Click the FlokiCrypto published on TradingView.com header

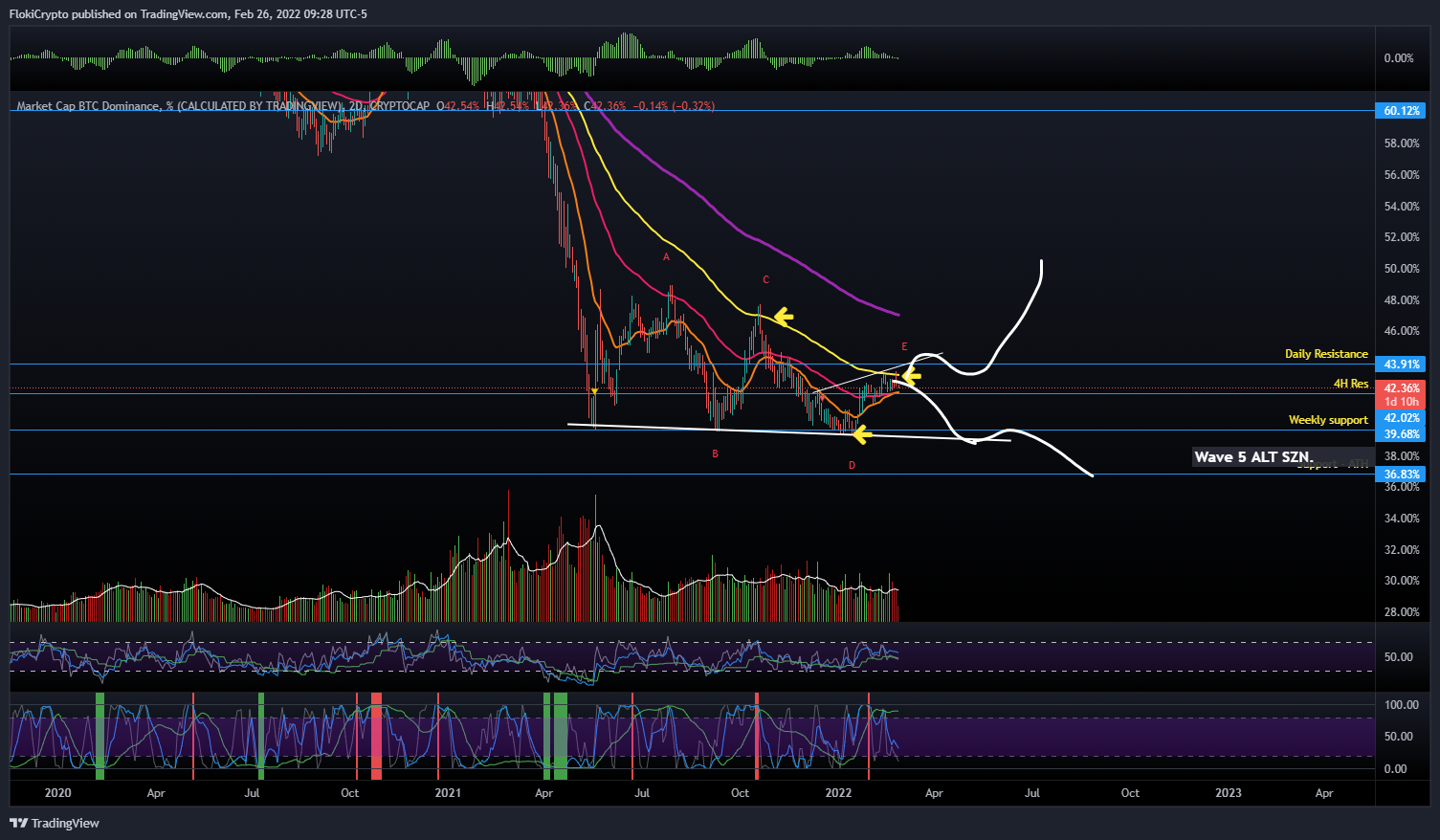[x=188, y=13]
